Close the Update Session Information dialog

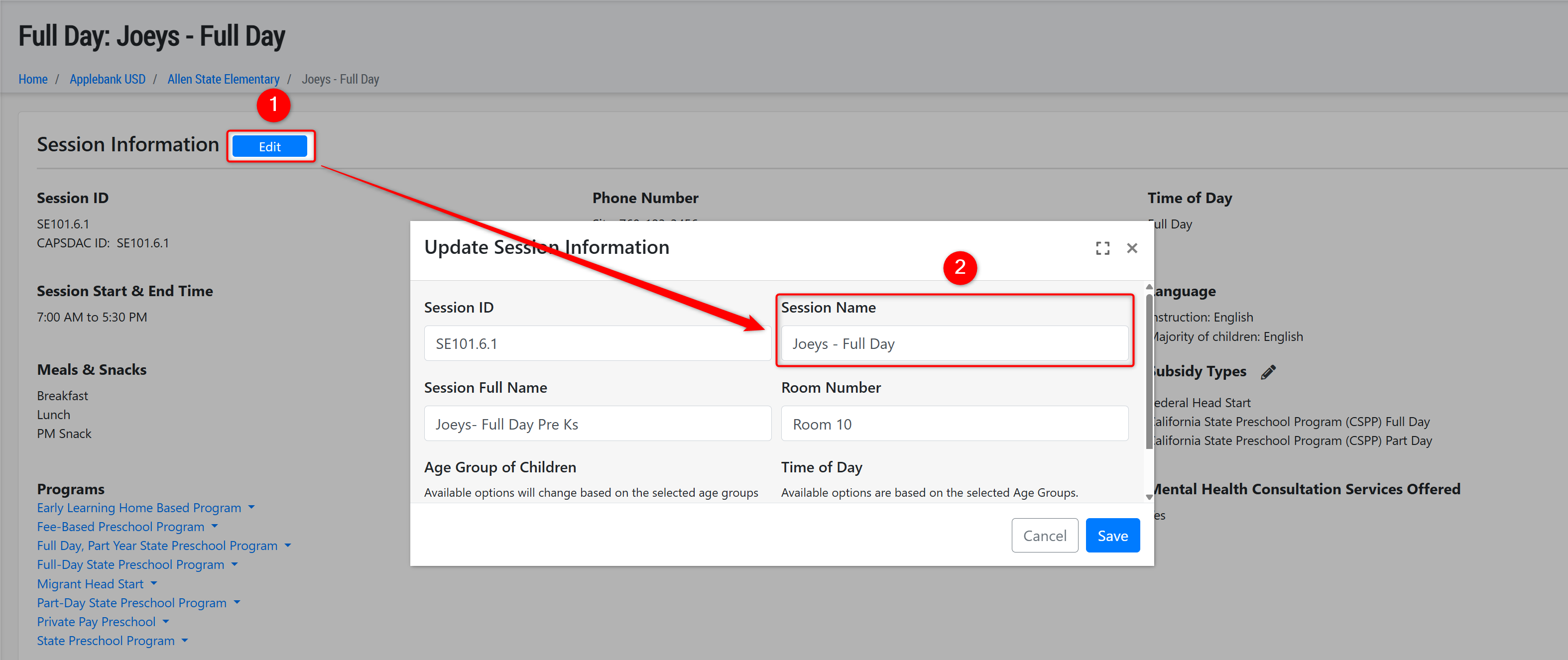coord(1132,248)
